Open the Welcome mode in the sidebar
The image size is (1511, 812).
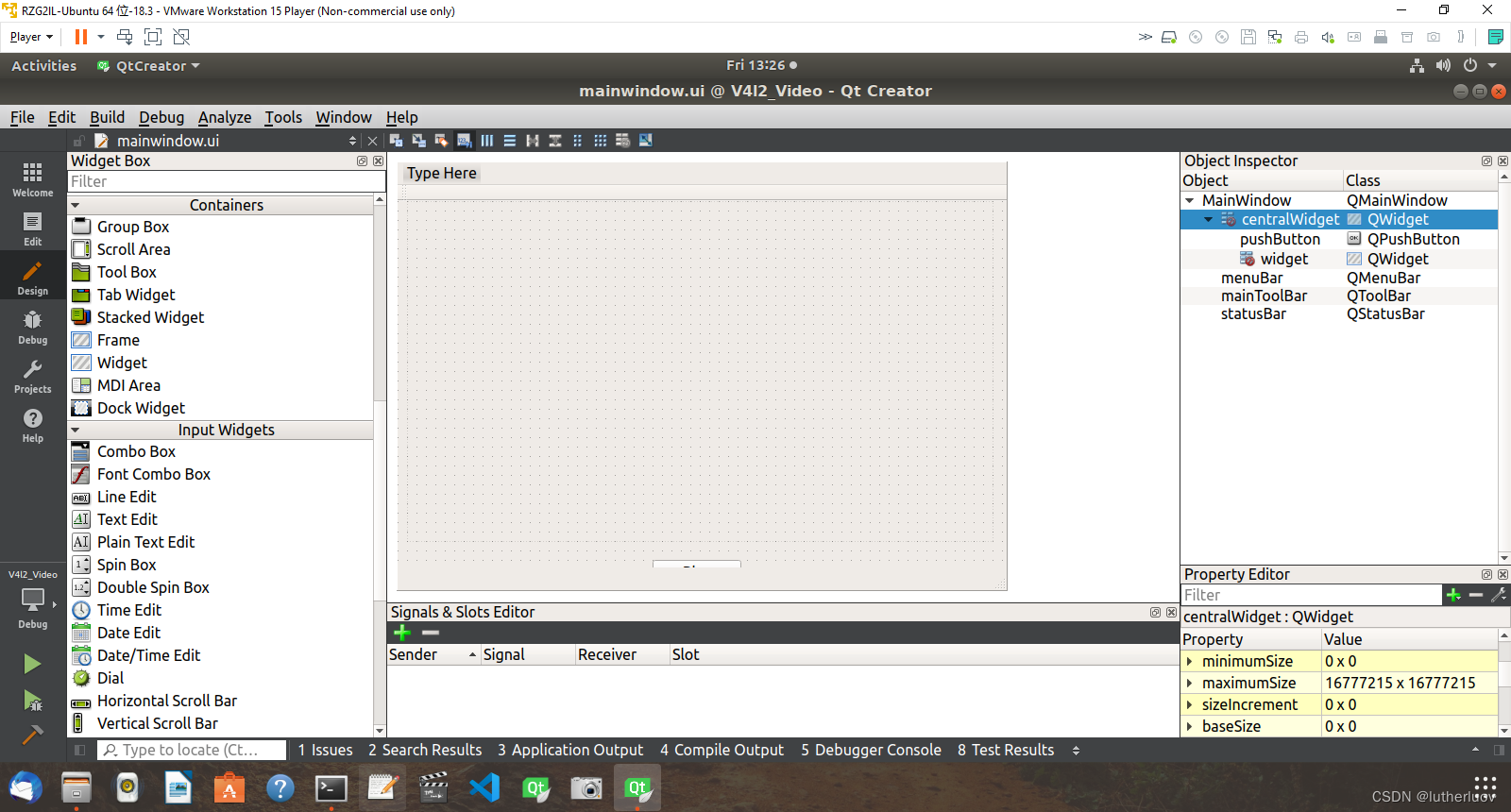point(33,178)
